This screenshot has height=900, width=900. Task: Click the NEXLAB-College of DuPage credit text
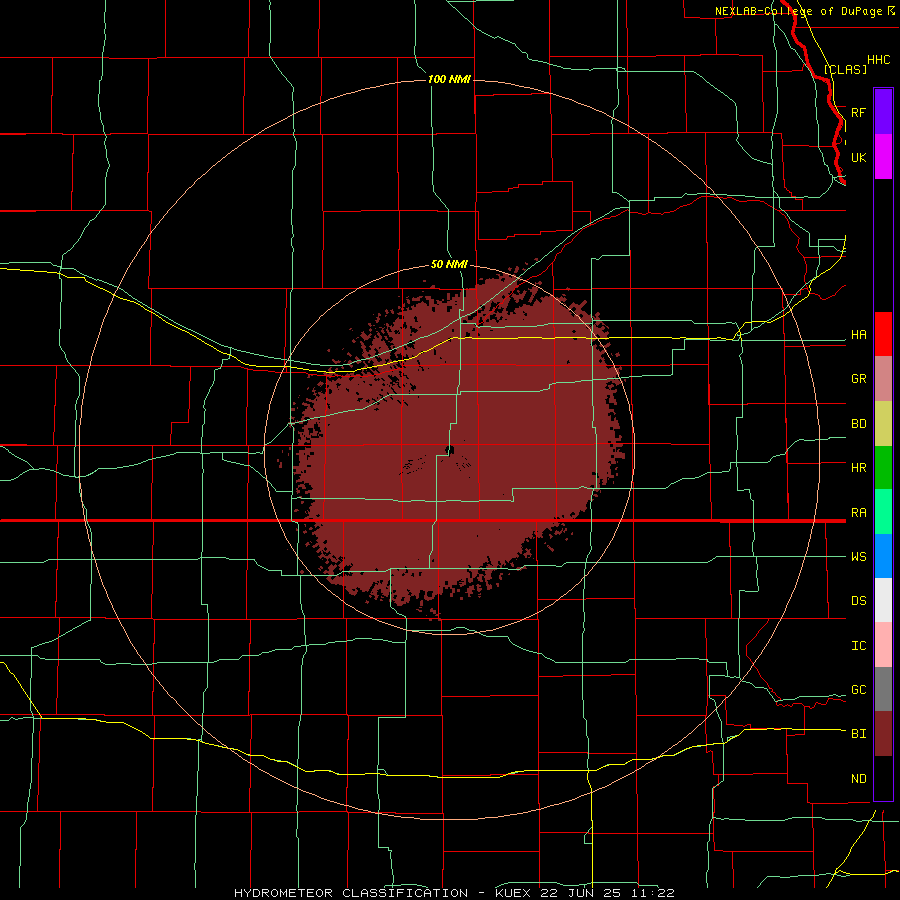[x=798, y=11]
